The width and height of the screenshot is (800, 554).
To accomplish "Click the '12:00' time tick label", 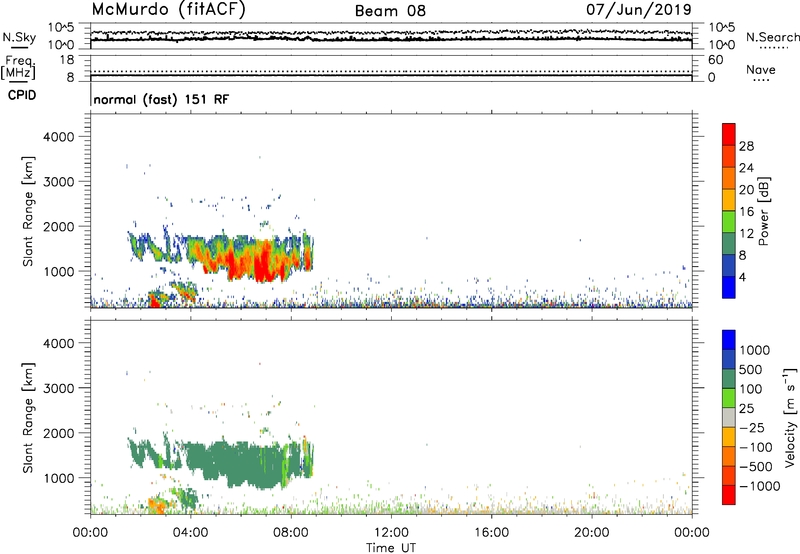I will coord(391,533).
